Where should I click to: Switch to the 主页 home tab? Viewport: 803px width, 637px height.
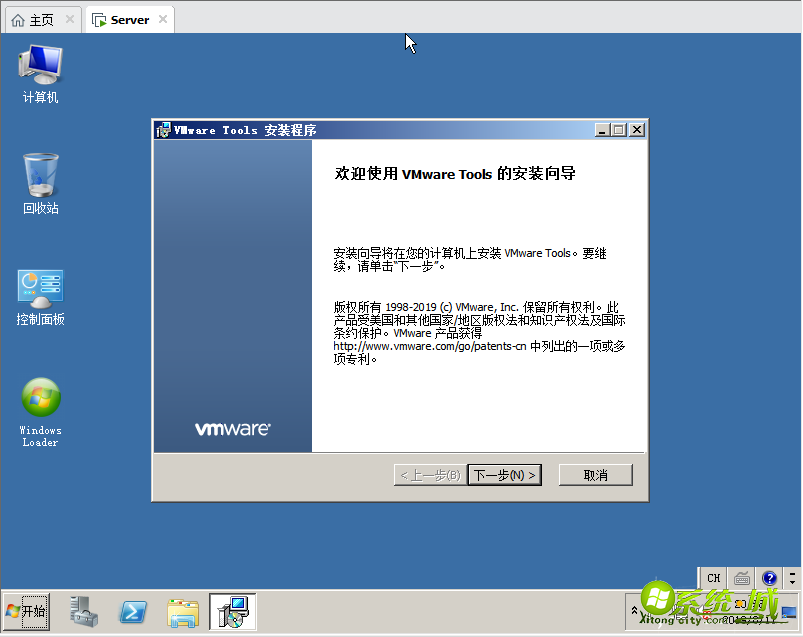[35, 18]
